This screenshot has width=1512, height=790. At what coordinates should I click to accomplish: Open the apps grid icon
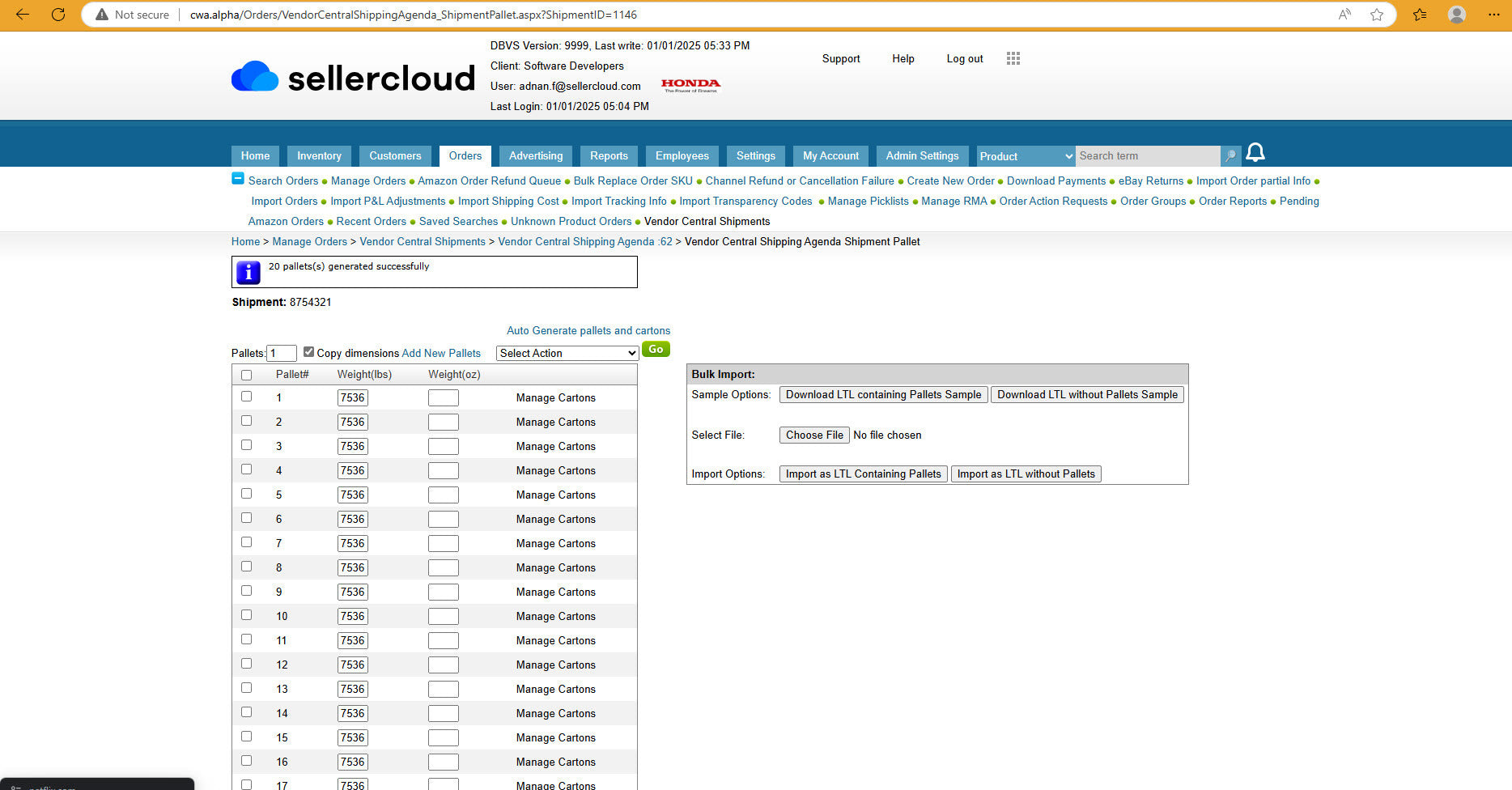(x=1013, y=58)
